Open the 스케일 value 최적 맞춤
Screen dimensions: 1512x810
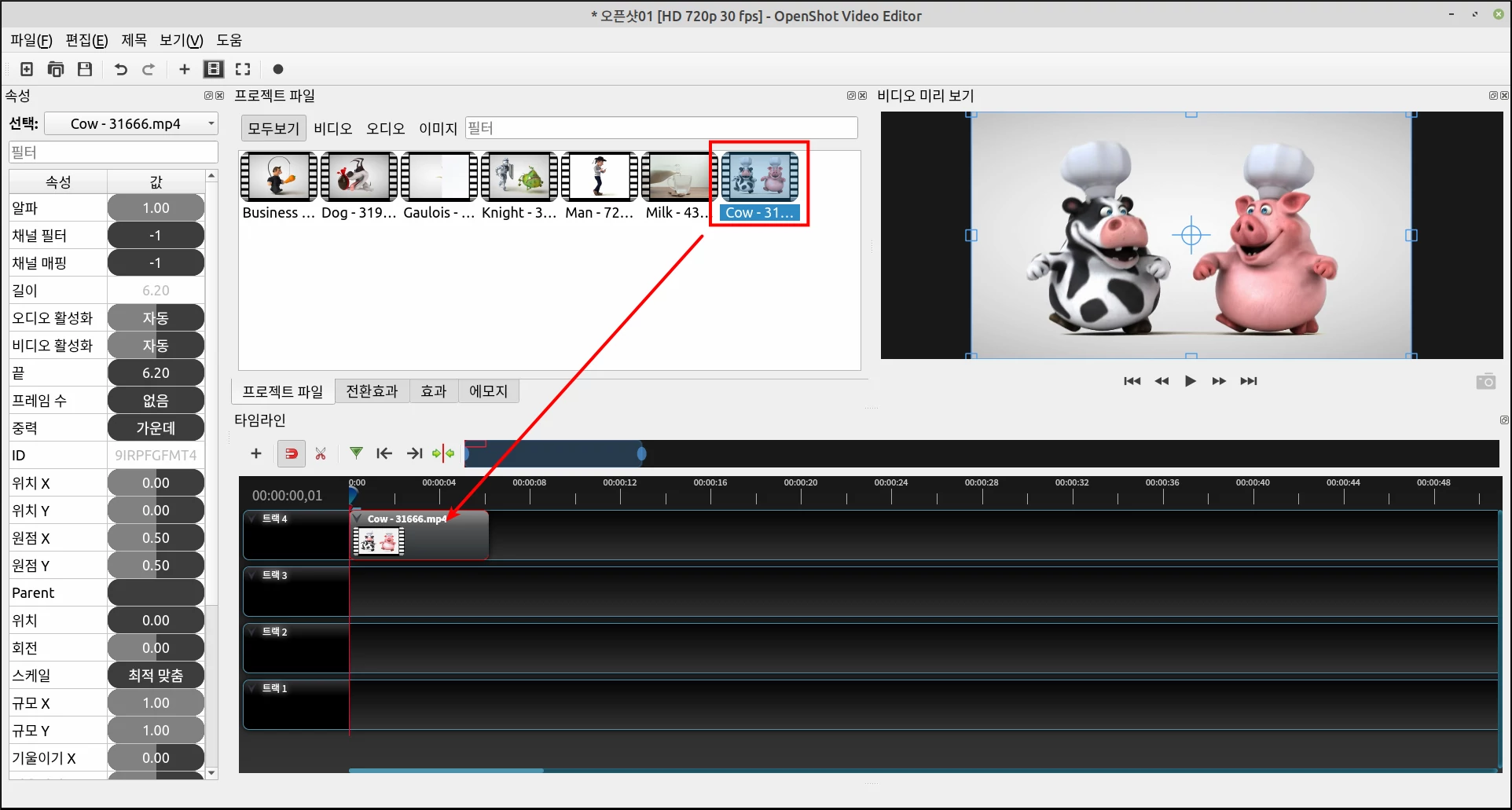[x=156, y=676]
